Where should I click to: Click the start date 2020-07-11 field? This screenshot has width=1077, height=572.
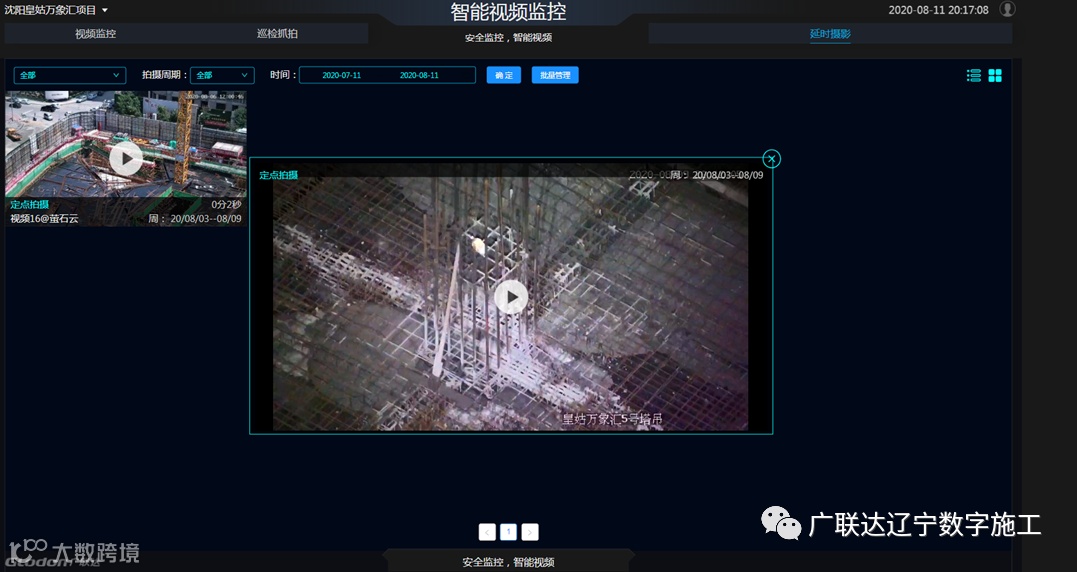click(x=341, y=75)
